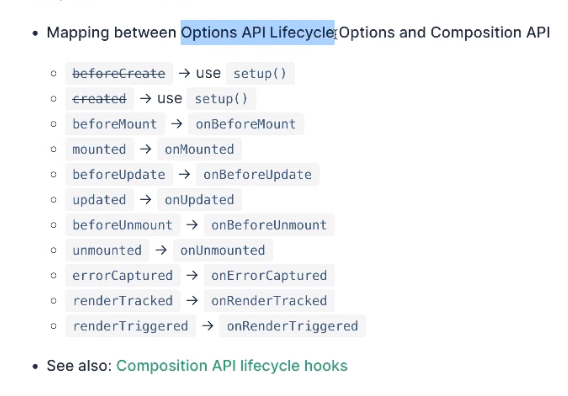Select the onRenderTriggered code snippet
568x396 pixels.
point(292,326)
